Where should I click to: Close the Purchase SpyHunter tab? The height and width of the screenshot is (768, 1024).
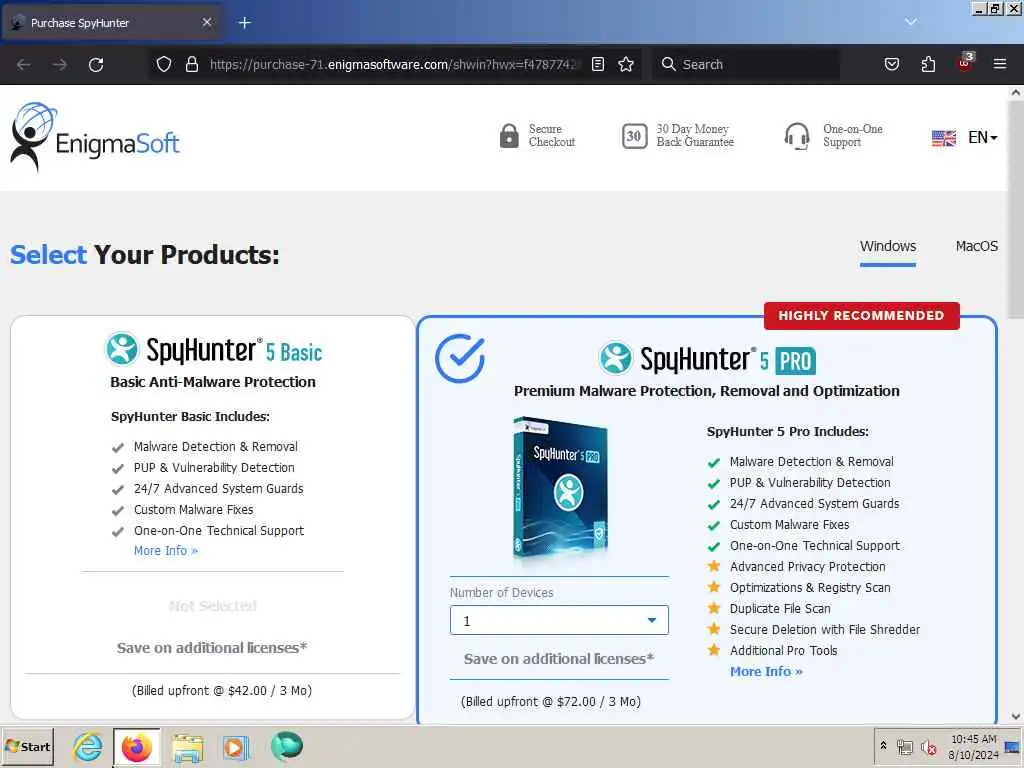pyautogui.click(x=206, y=23)
